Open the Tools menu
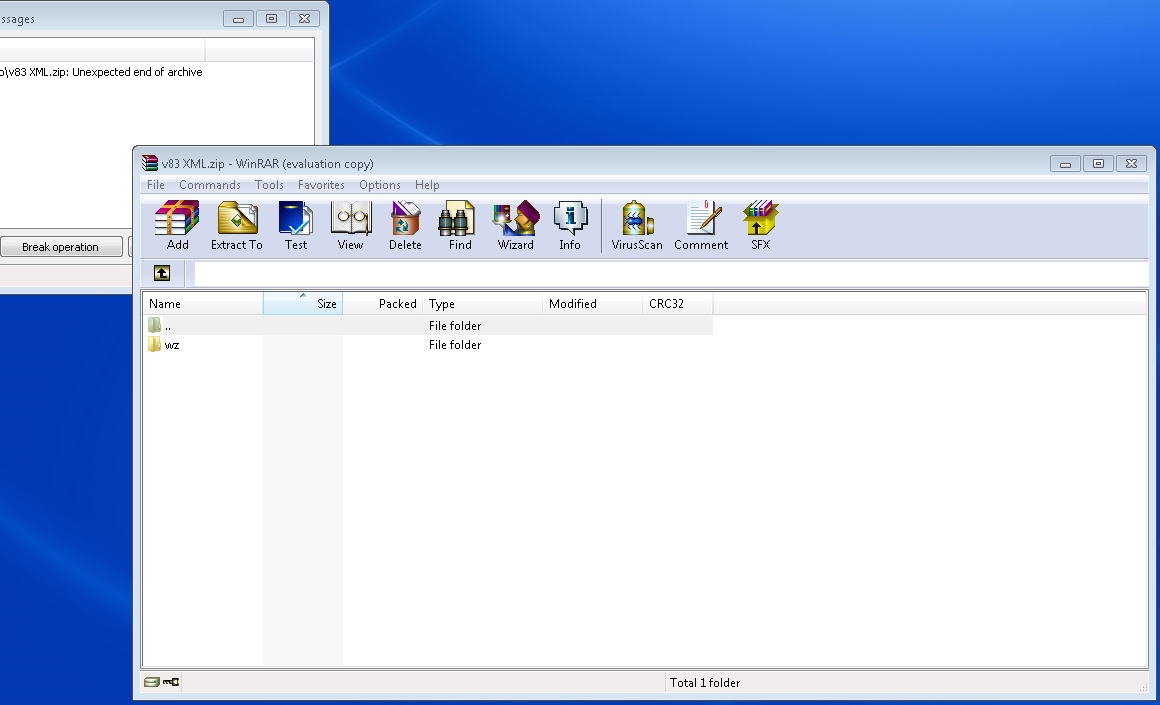1160x705 pixels. [269, 185]
